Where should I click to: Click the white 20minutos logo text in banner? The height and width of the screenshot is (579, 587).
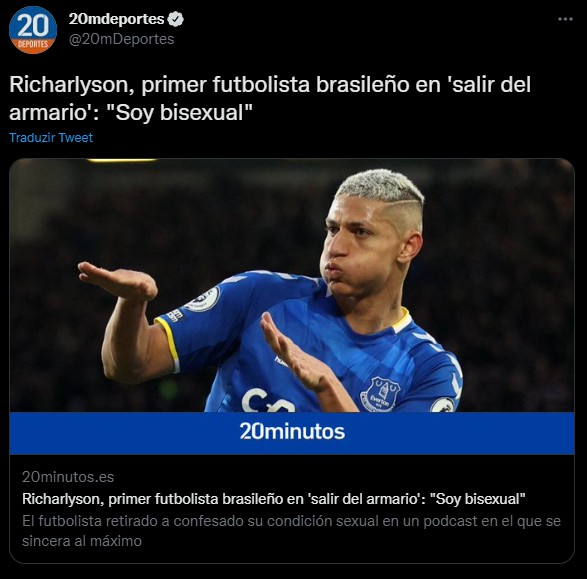(x=292, y=432)
